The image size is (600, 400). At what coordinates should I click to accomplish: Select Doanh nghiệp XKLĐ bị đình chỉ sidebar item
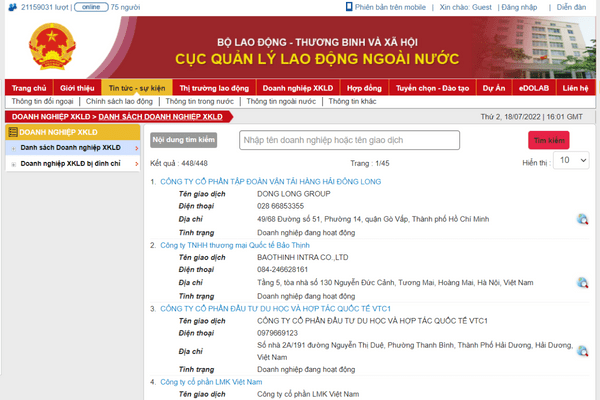[x=73, y=164]
